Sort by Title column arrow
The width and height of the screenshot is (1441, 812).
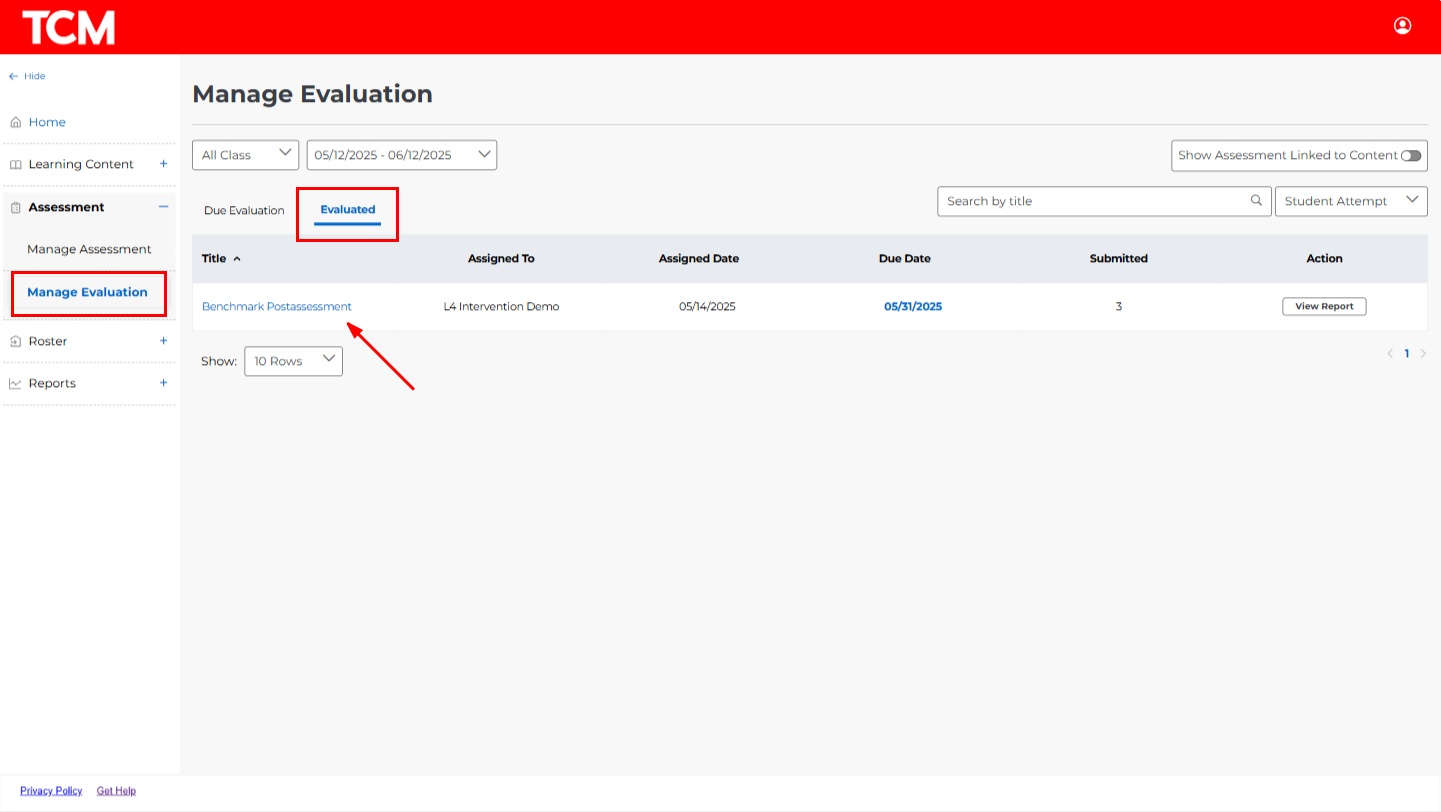coord(237,259)
